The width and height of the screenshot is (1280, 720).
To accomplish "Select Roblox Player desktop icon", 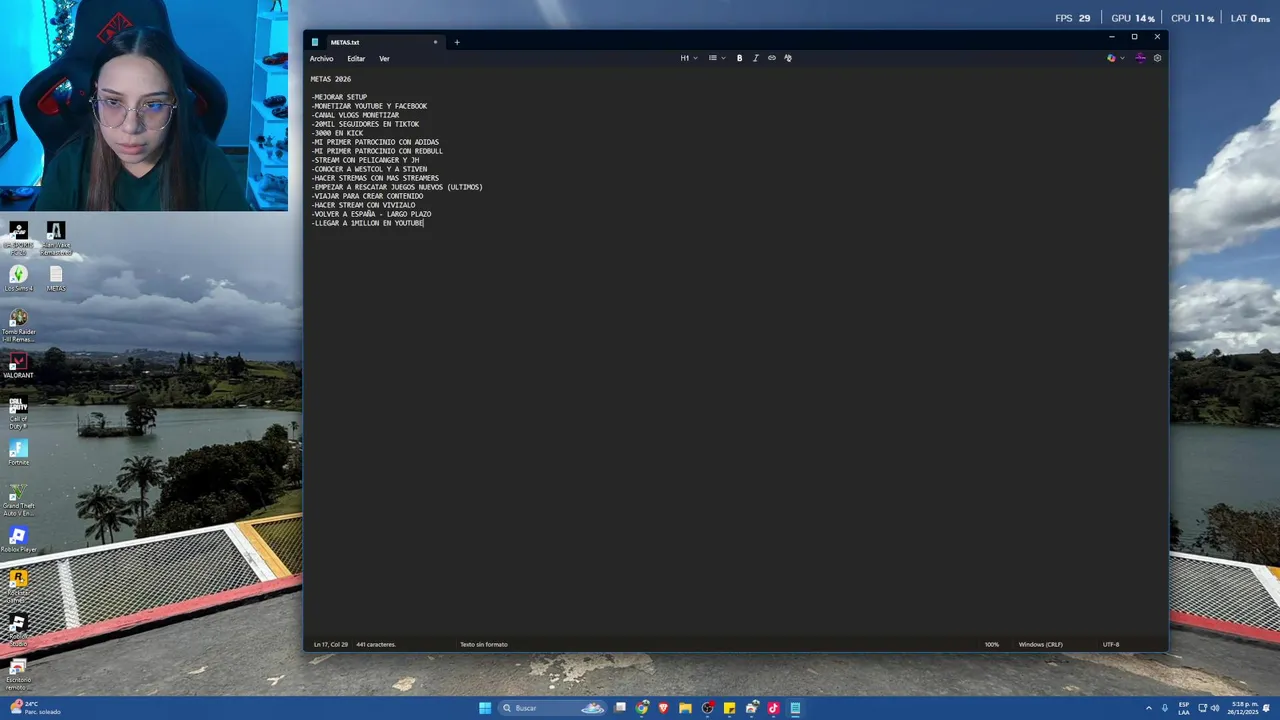I will click(18, 540).
